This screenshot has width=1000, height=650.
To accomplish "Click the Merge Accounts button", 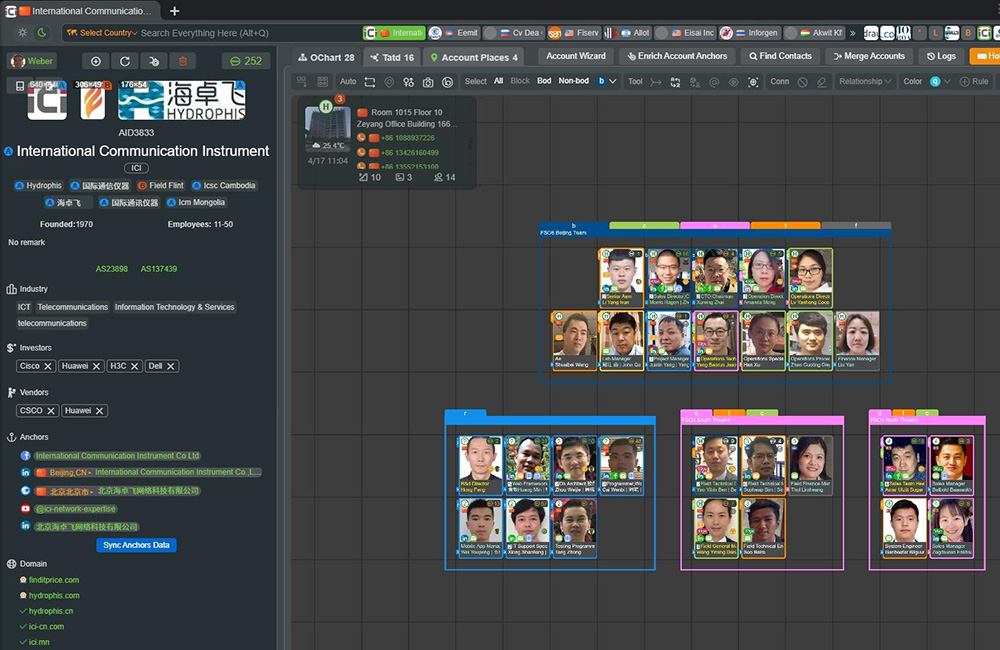I will (x=867, y=57).
